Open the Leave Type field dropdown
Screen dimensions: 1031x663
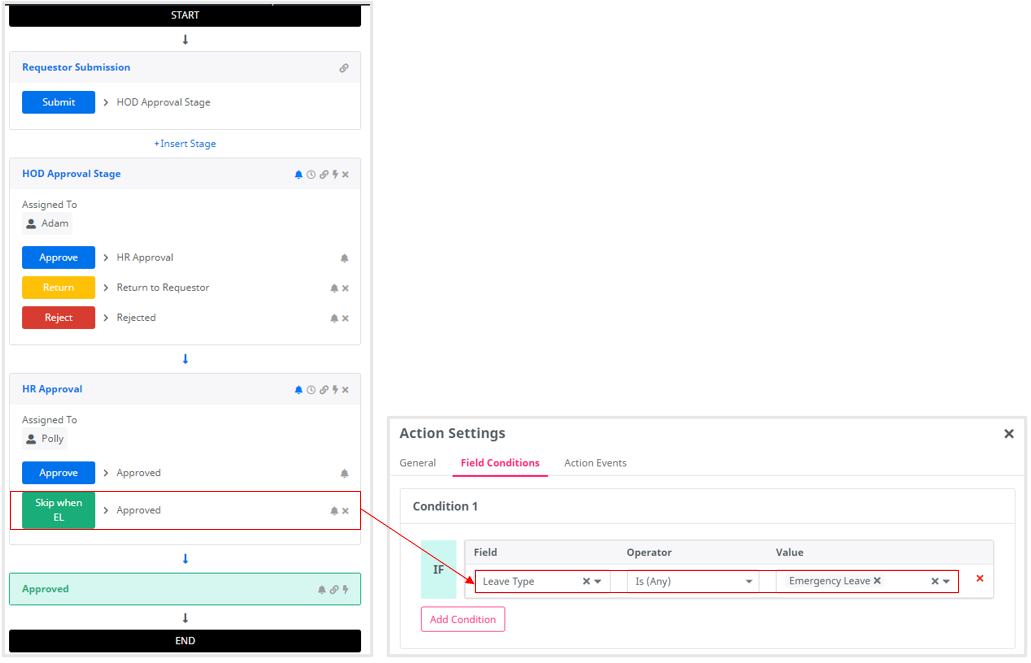tap(598, 581)
